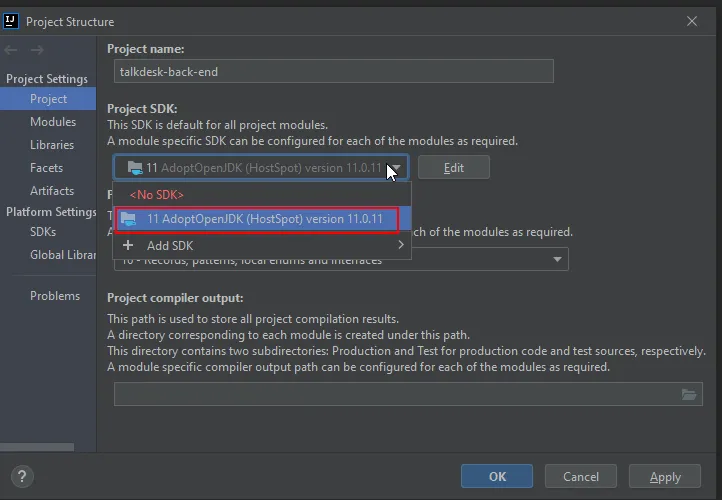Open the Libraries settings page
Viewport: 722px width, 500px height.
[x=52, y=145]
